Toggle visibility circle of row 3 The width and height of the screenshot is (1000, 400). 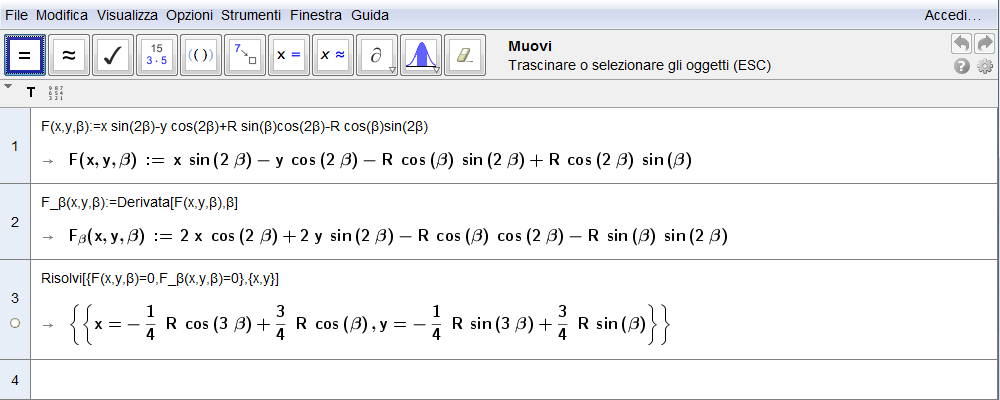(x=15, y=323)
